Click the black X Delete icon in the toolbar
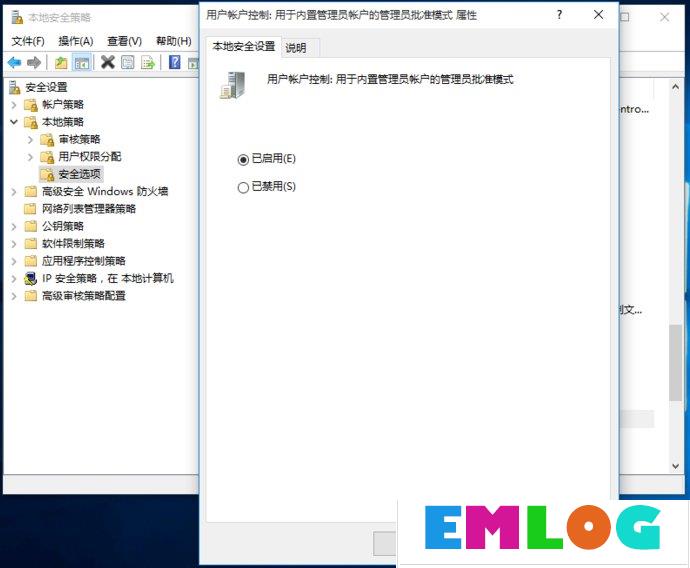This screenshot has width=690, height=568. point(107,62)
